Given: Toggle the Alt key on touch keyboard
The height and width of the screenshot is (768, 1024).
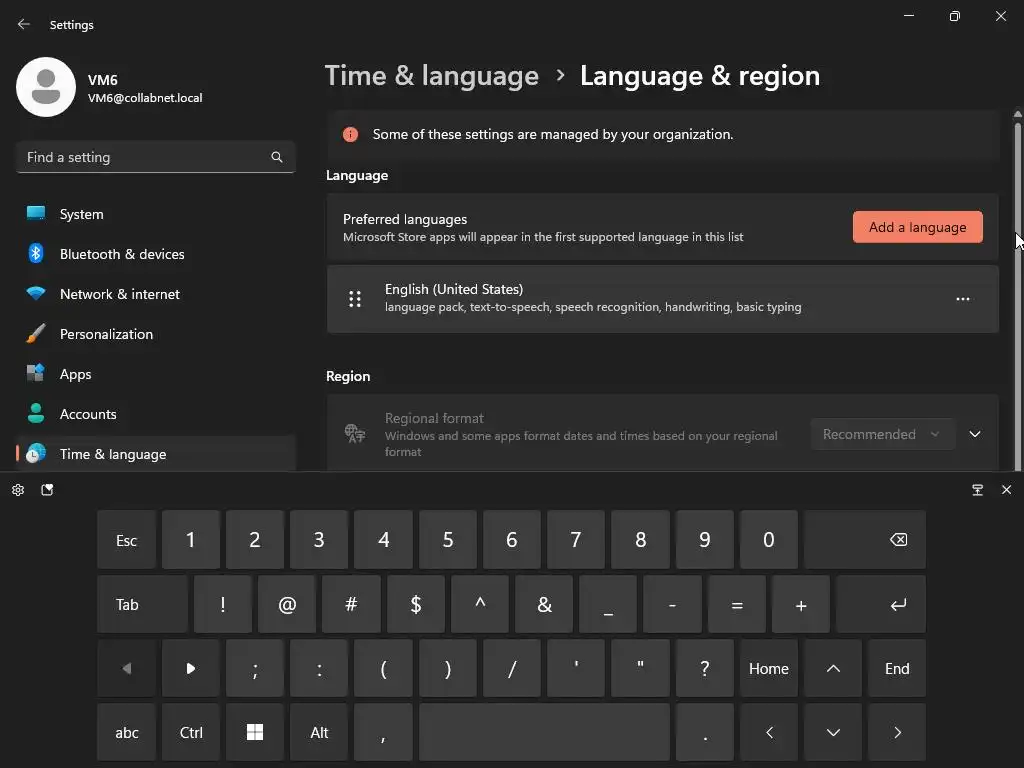Looking at the screenshot, I should click(x=319, y=733).
